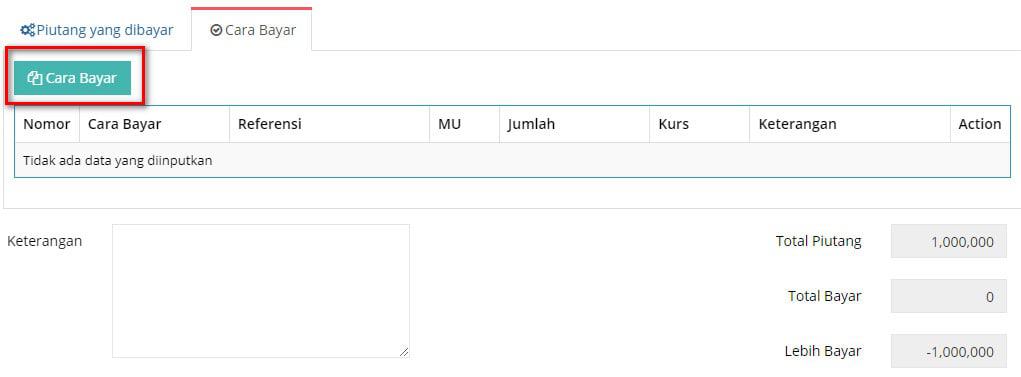Click the Lebih Bayar amount field
Screen dimensions: 1021x377
pos(949,352)
